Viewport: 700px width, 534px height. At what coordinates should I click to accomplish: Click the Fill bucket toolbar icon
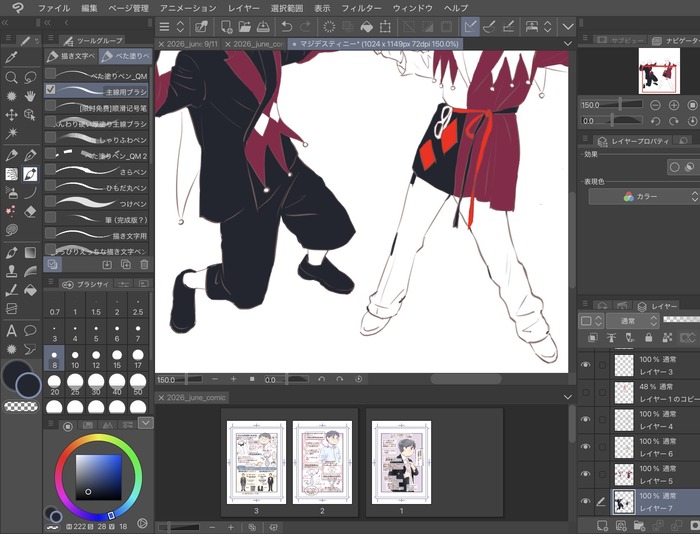[x=367, y=27]
